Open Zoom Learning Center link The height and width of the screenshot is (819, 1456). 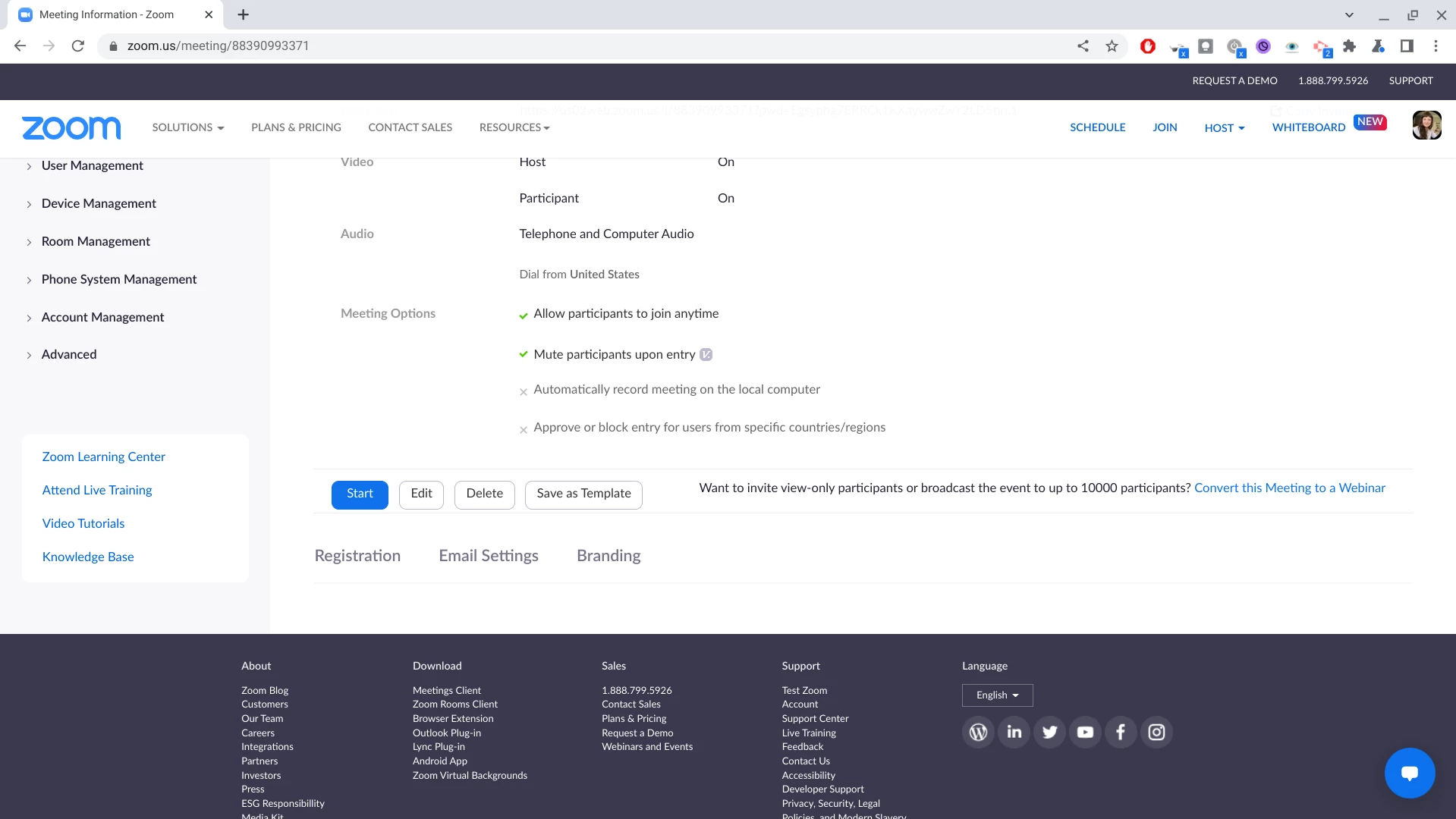(x=103, y=457)
